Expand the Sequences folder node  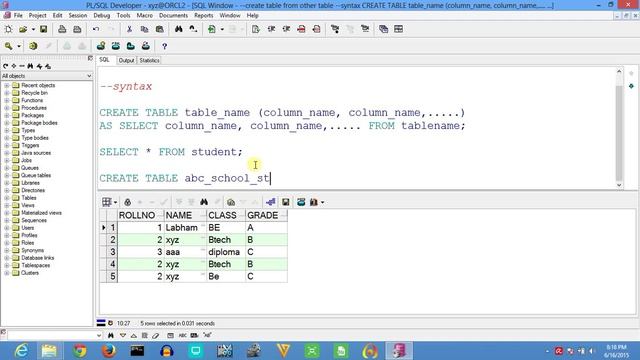[x=7, y=220]
